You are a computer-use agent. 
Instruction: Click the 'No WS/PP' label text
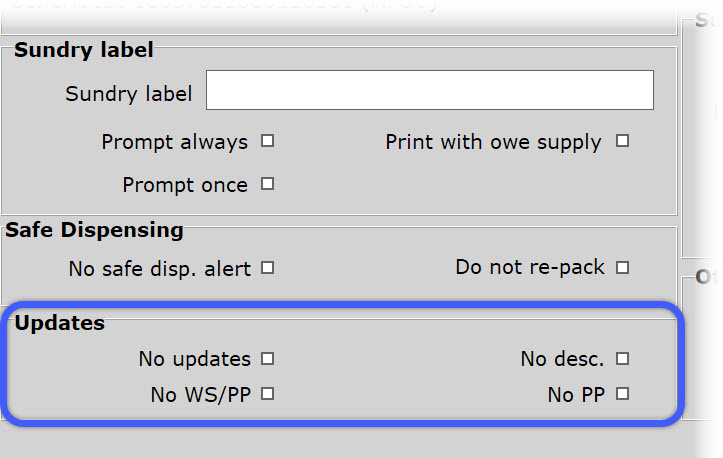tap(200, 395)
